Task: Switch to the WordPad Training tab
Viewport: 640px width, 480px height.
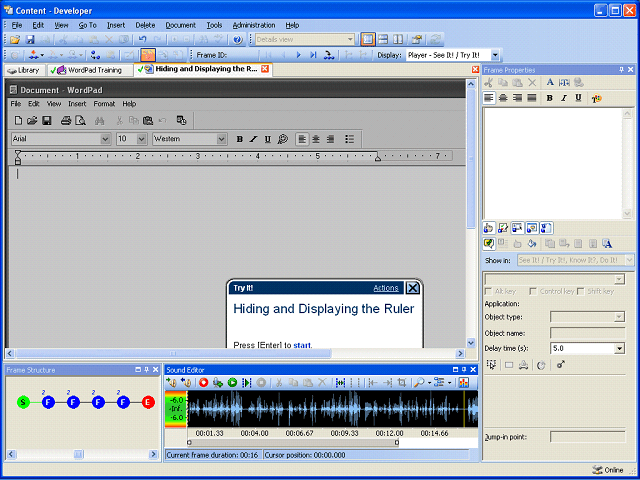Action: point(93,70)
